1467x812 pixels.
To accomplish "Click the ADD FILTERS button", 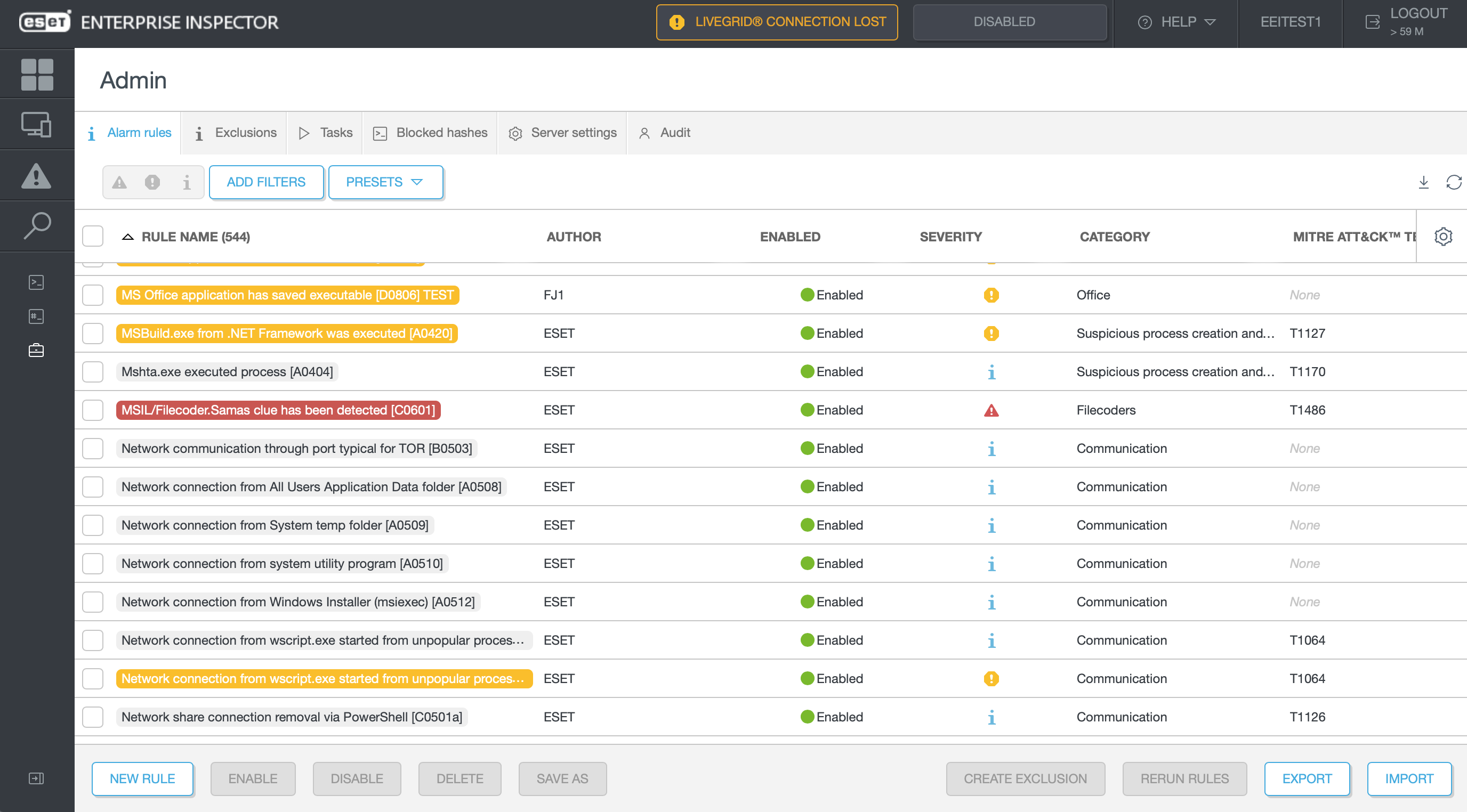I will click(266, 182).
